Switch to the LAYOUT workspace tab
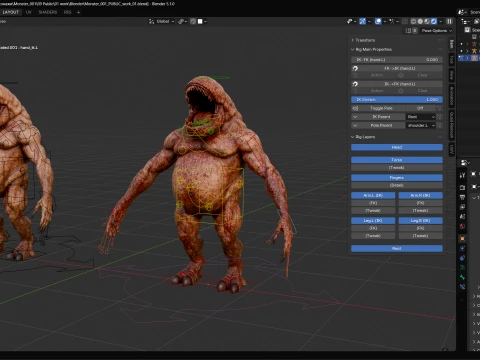Image resolution: width=480 pixels, height=360 pixels. (x=11, y=12)
